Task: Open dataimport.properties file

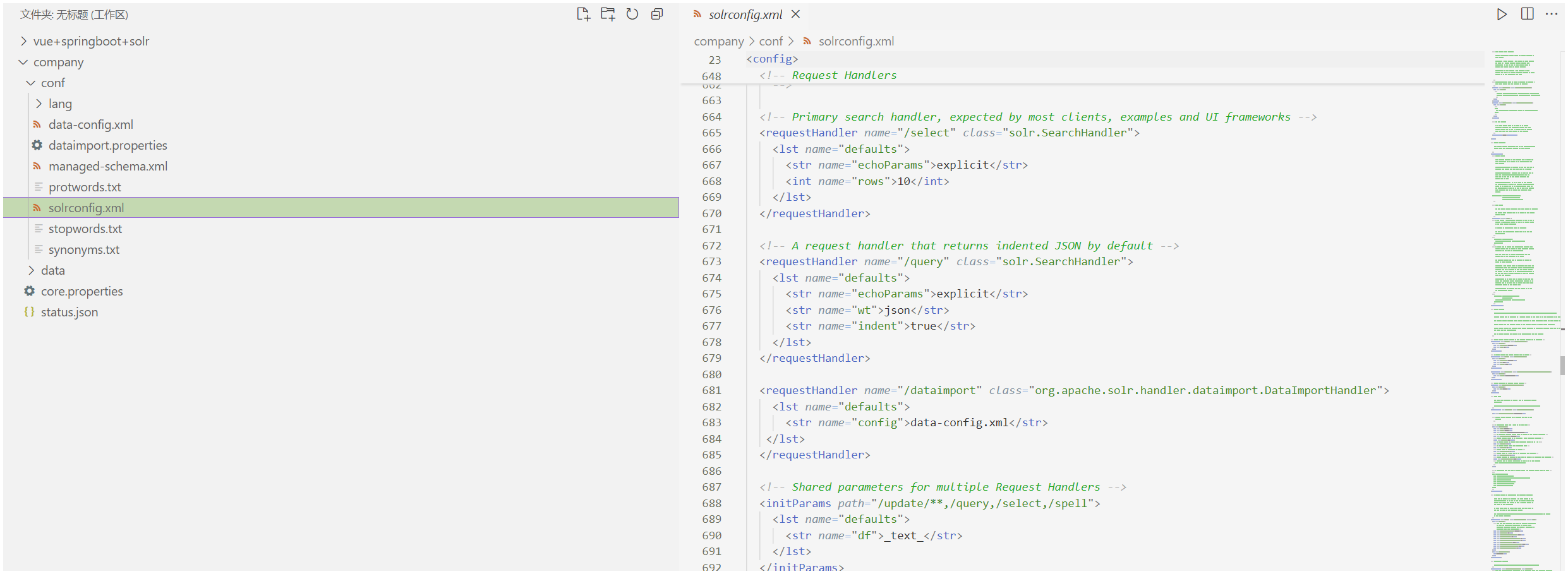Action: click(107, 146)
